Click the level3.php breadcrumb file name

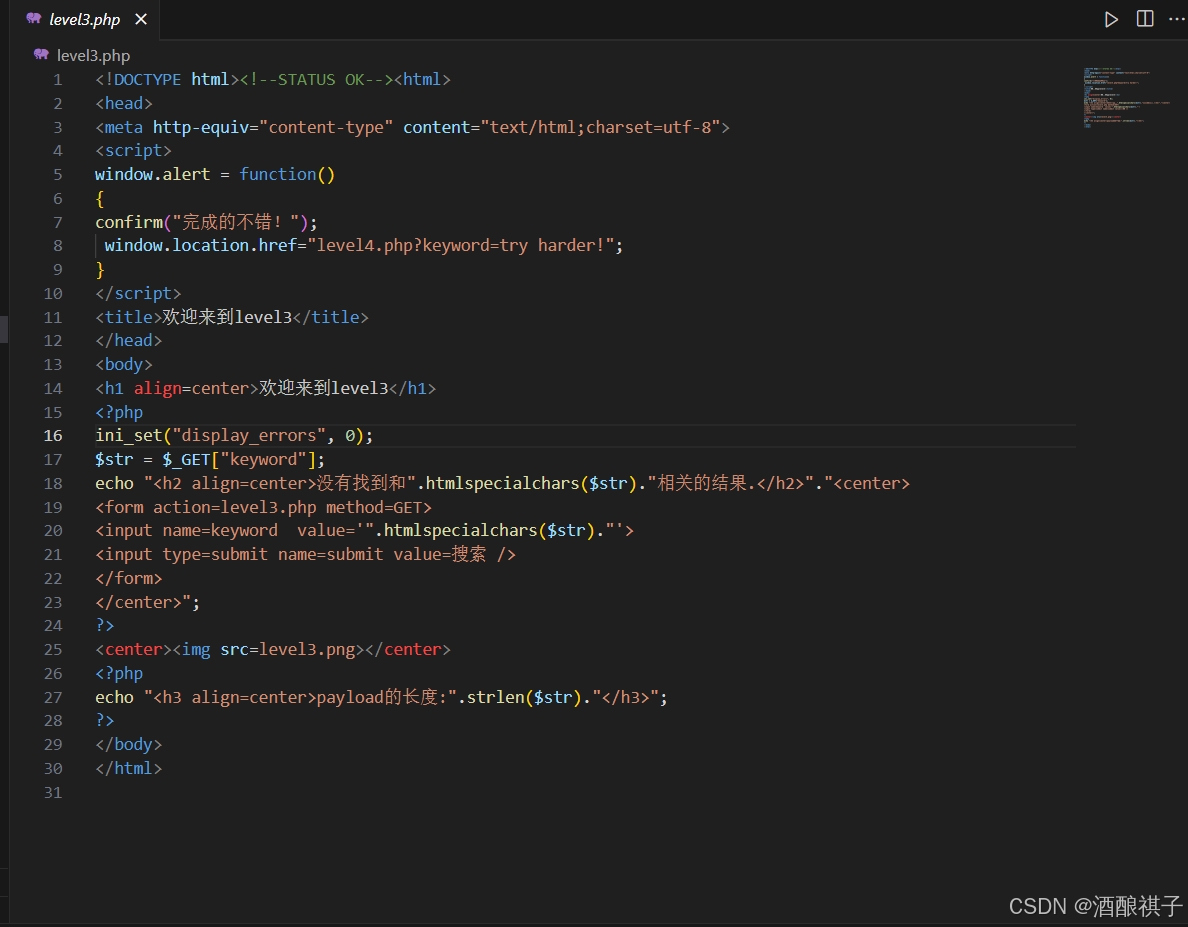[x=93, y=55]
